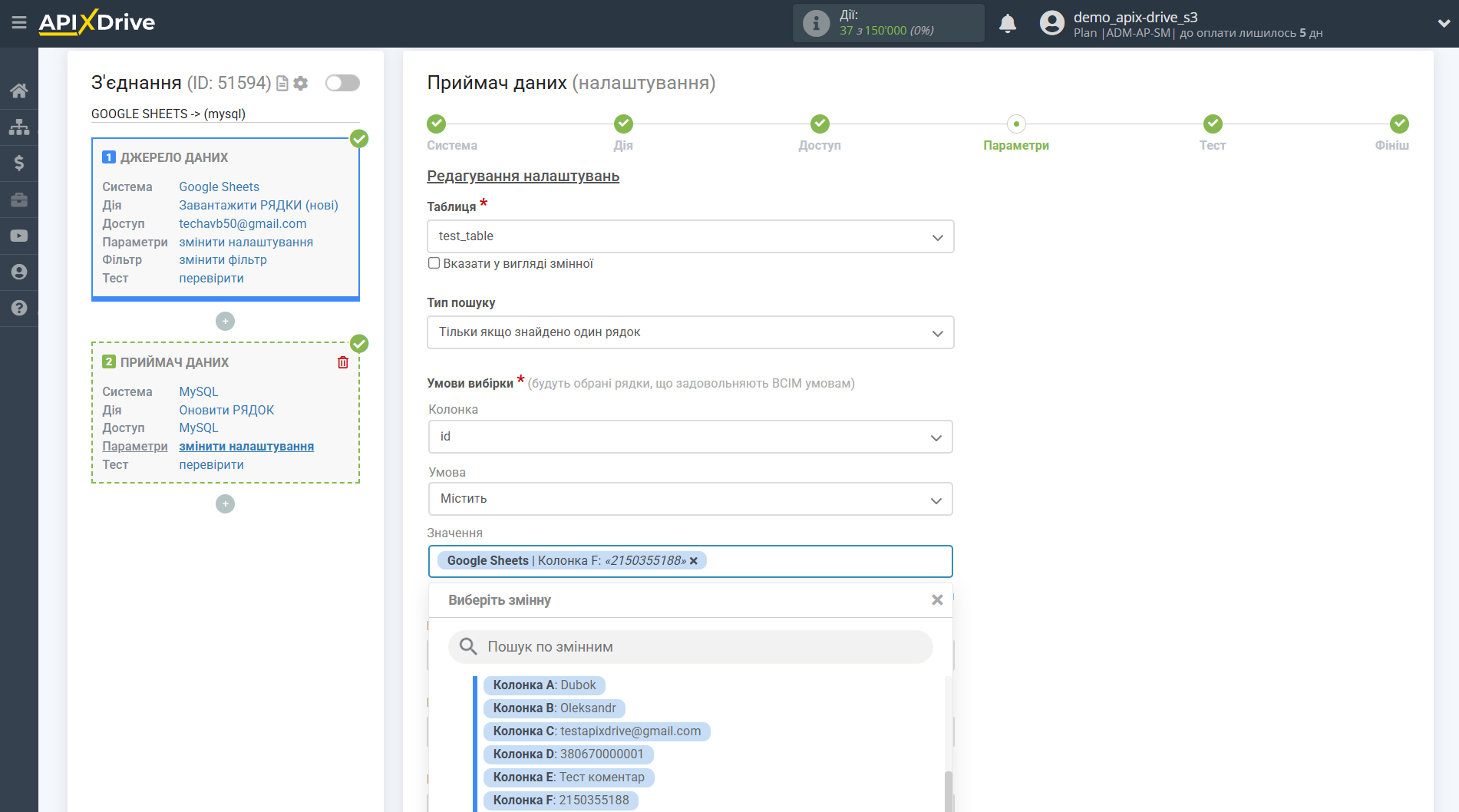Open the user profile sidebar icon
The image size is (1459, 812).
click(x=19, y=272)
